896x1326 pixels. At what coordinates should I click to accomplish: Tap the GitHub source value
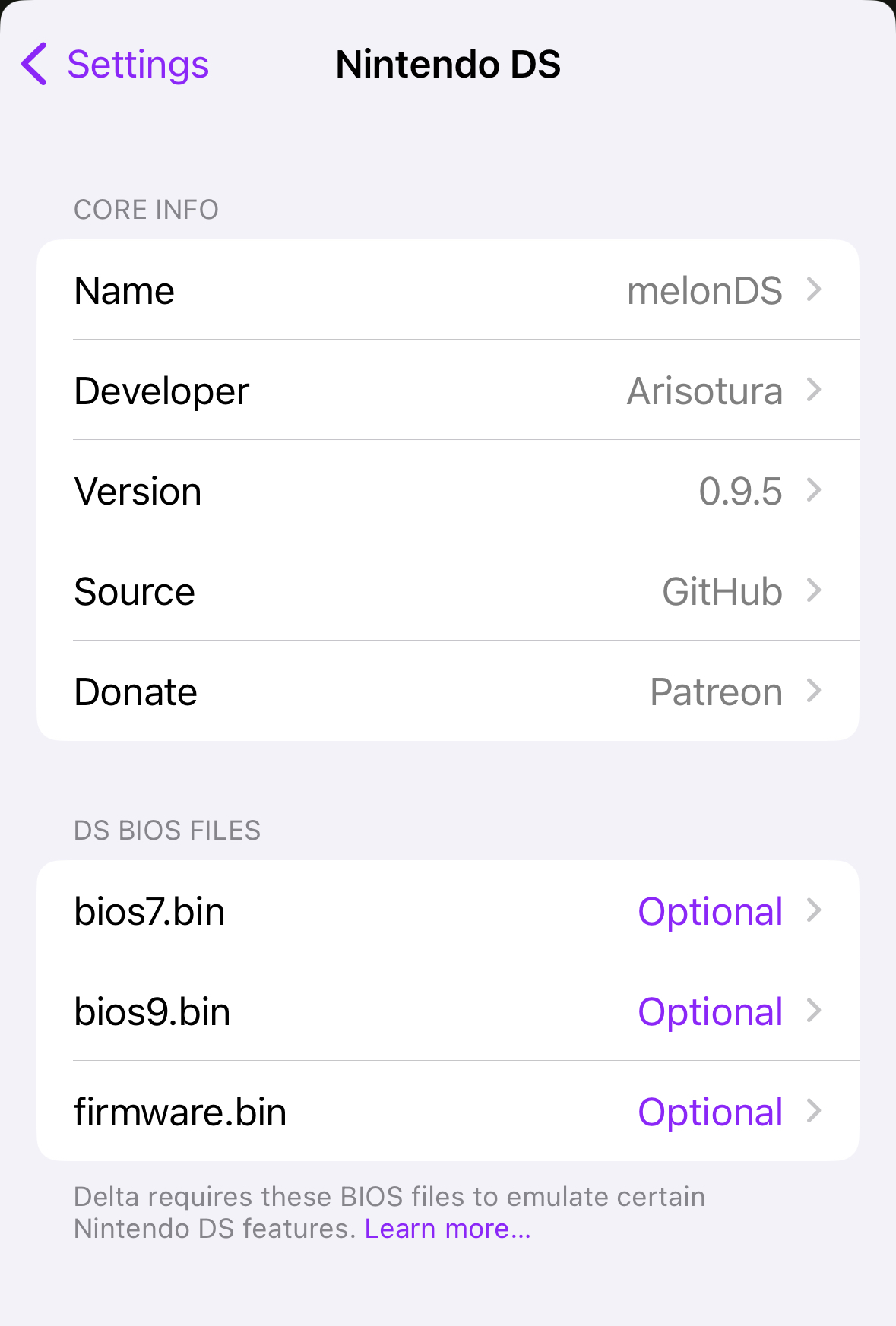(722, 591)
